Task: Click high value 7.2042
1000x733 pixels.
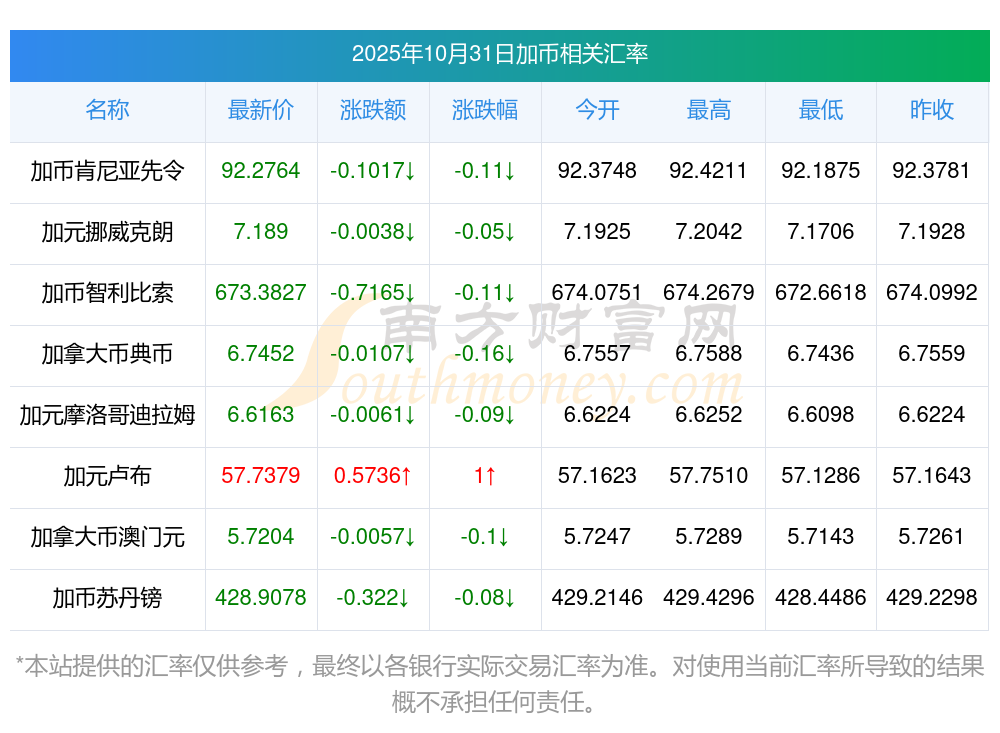Action: point(709,231)
